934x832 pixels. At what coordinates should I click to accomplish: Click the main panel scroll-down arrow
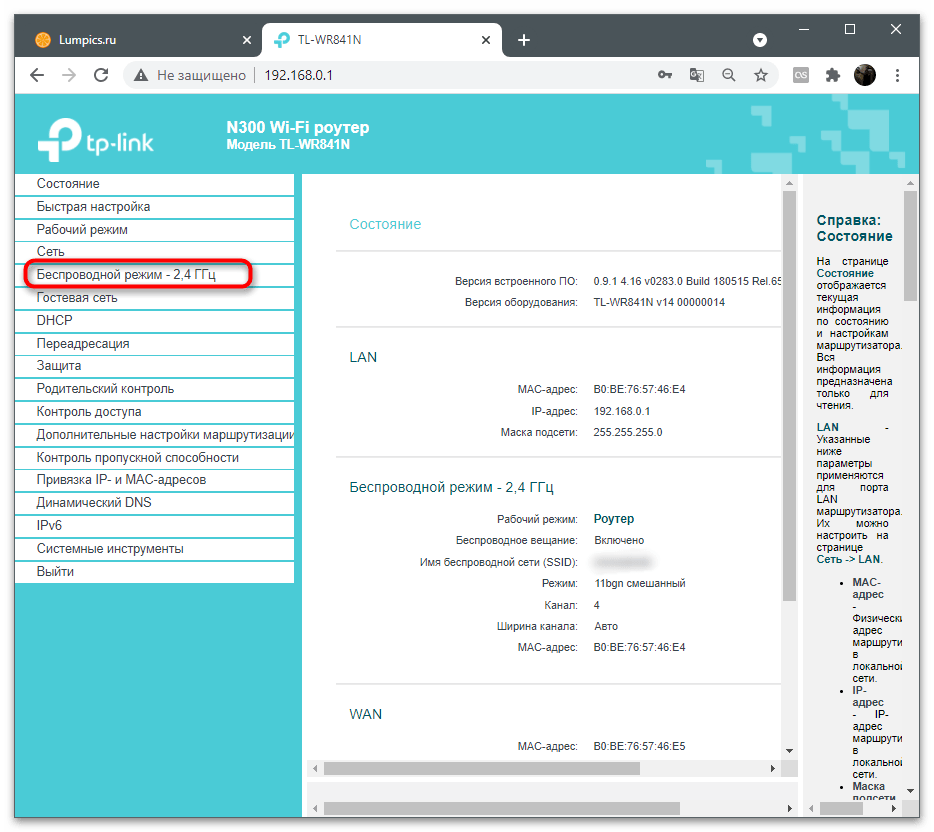[789, 751]
